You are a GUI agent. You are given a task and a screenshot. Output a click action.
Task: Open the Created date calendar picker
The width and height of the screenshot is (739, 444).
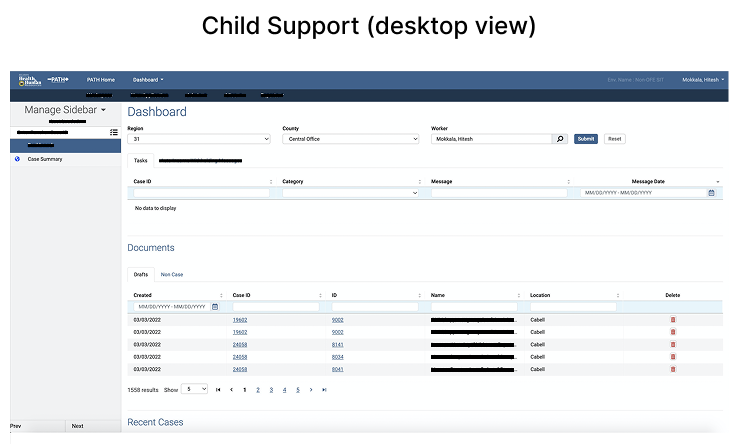tap(214, 307)
